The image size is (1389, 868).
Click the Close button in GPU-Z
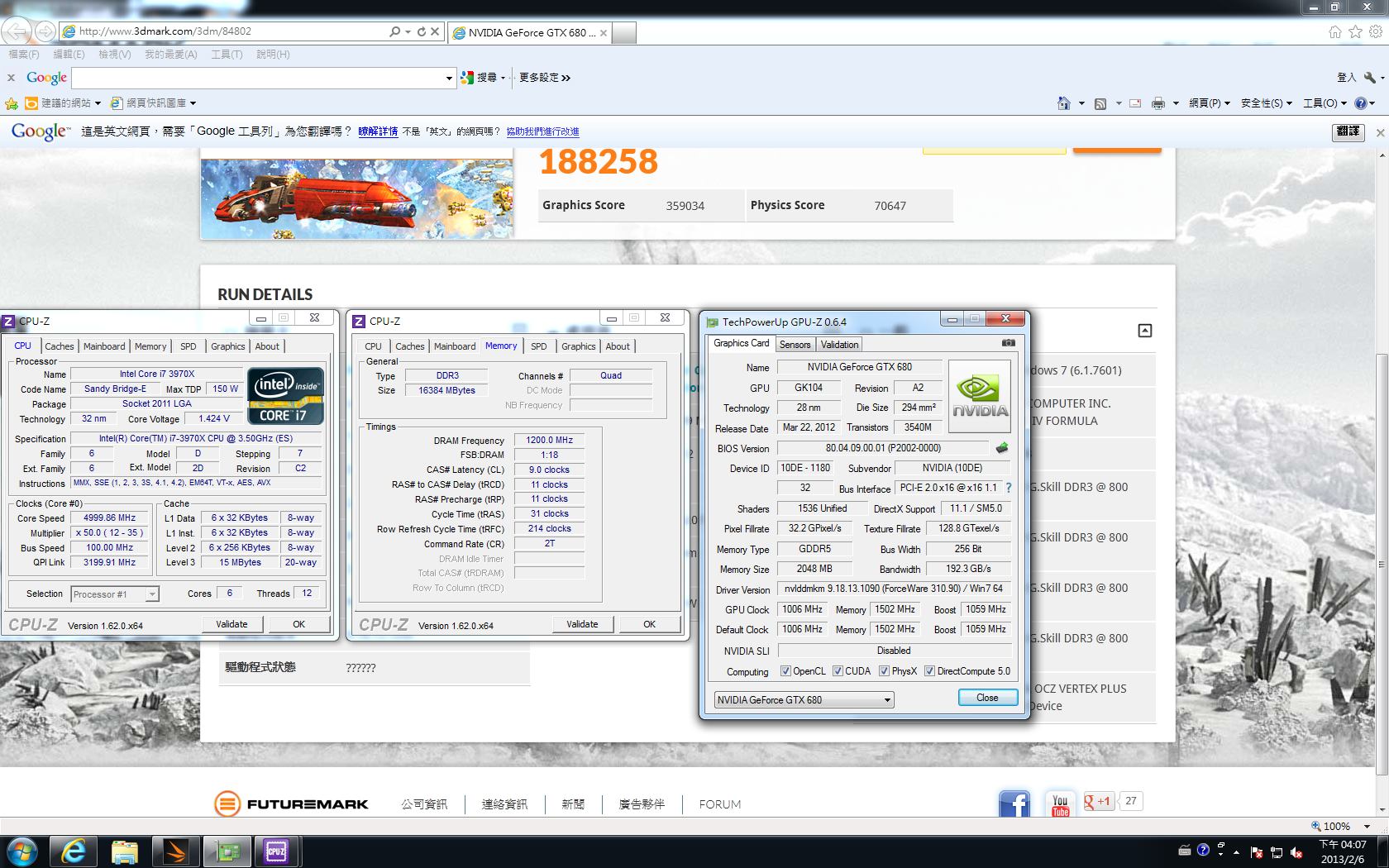(x=987, y=698)
